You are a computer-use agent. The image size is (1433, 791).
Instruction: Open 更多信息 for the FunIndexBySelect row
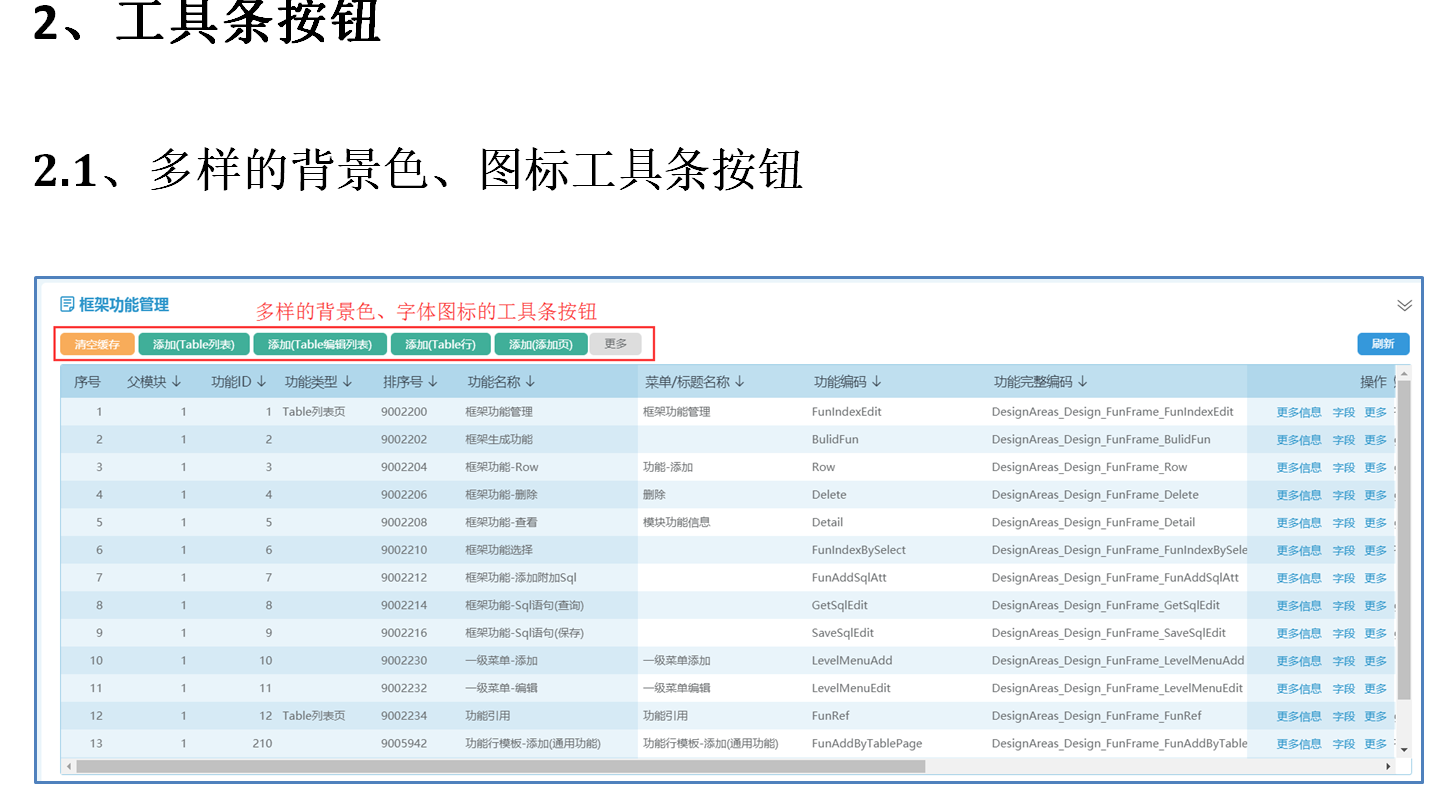click(x=1299, y=550)
